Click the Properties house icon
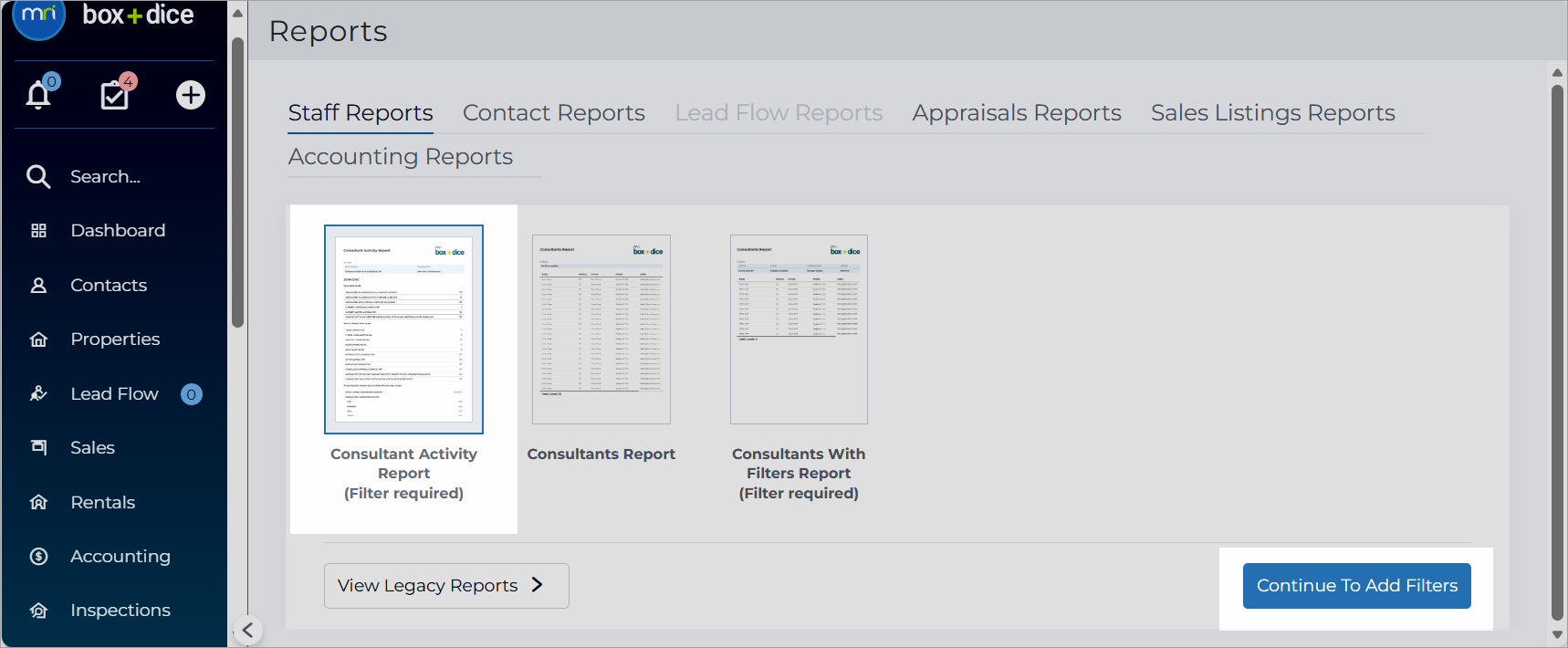This screenshot has height=648, width=1568. (x=38, y=340)
